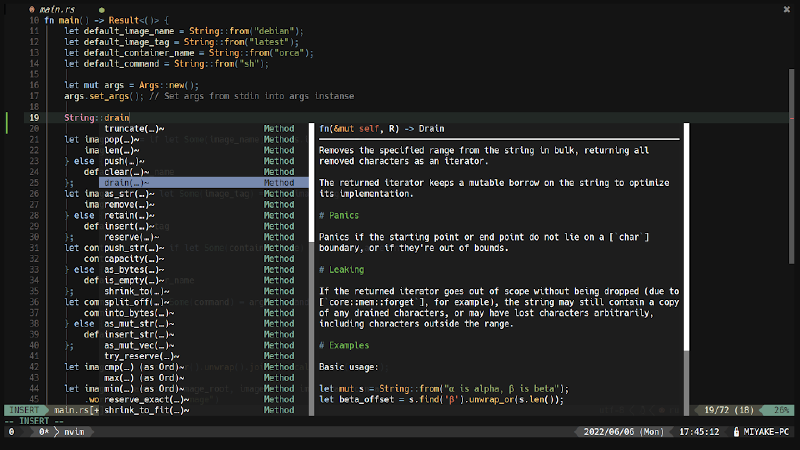
Task: Place cursor on String::drain in line 19
Action: coord(96,118)
